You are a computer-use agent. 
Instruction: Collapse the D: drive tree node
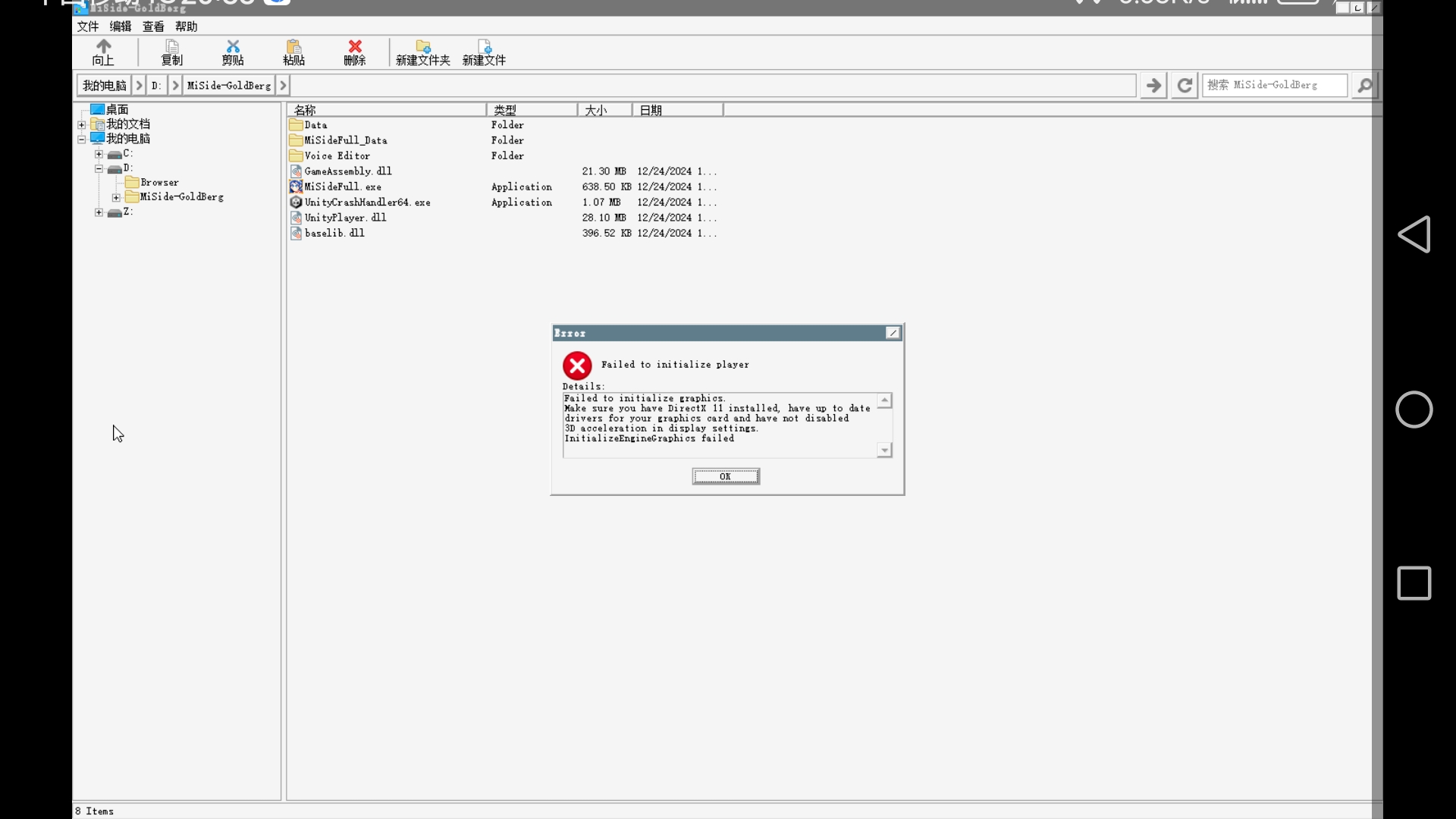click(99, 168)
